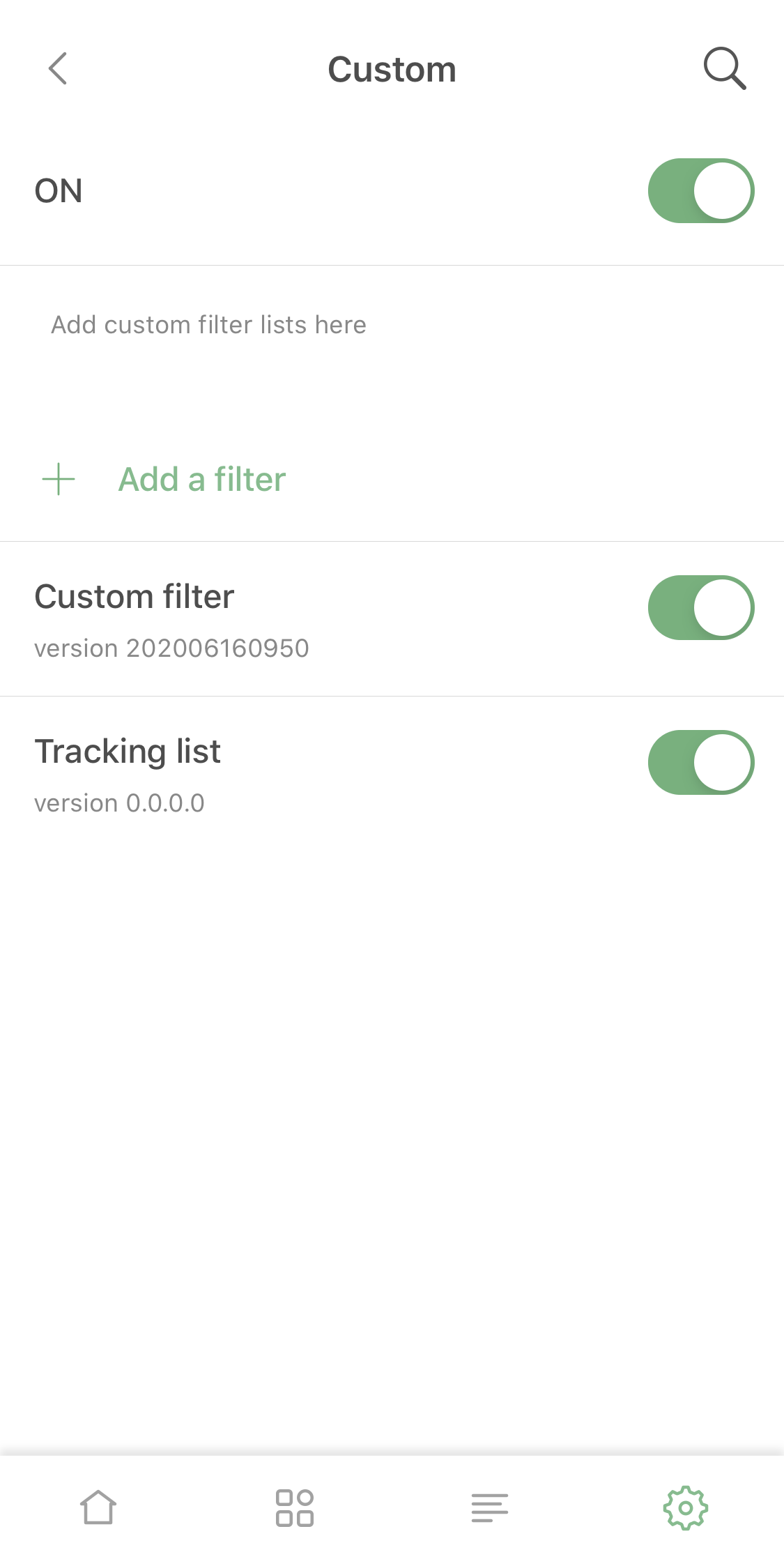The width and height of the screenshot is (784, 1559).
Task: Tap blank area below Tracking list
Action: [x=392, y=1116]
